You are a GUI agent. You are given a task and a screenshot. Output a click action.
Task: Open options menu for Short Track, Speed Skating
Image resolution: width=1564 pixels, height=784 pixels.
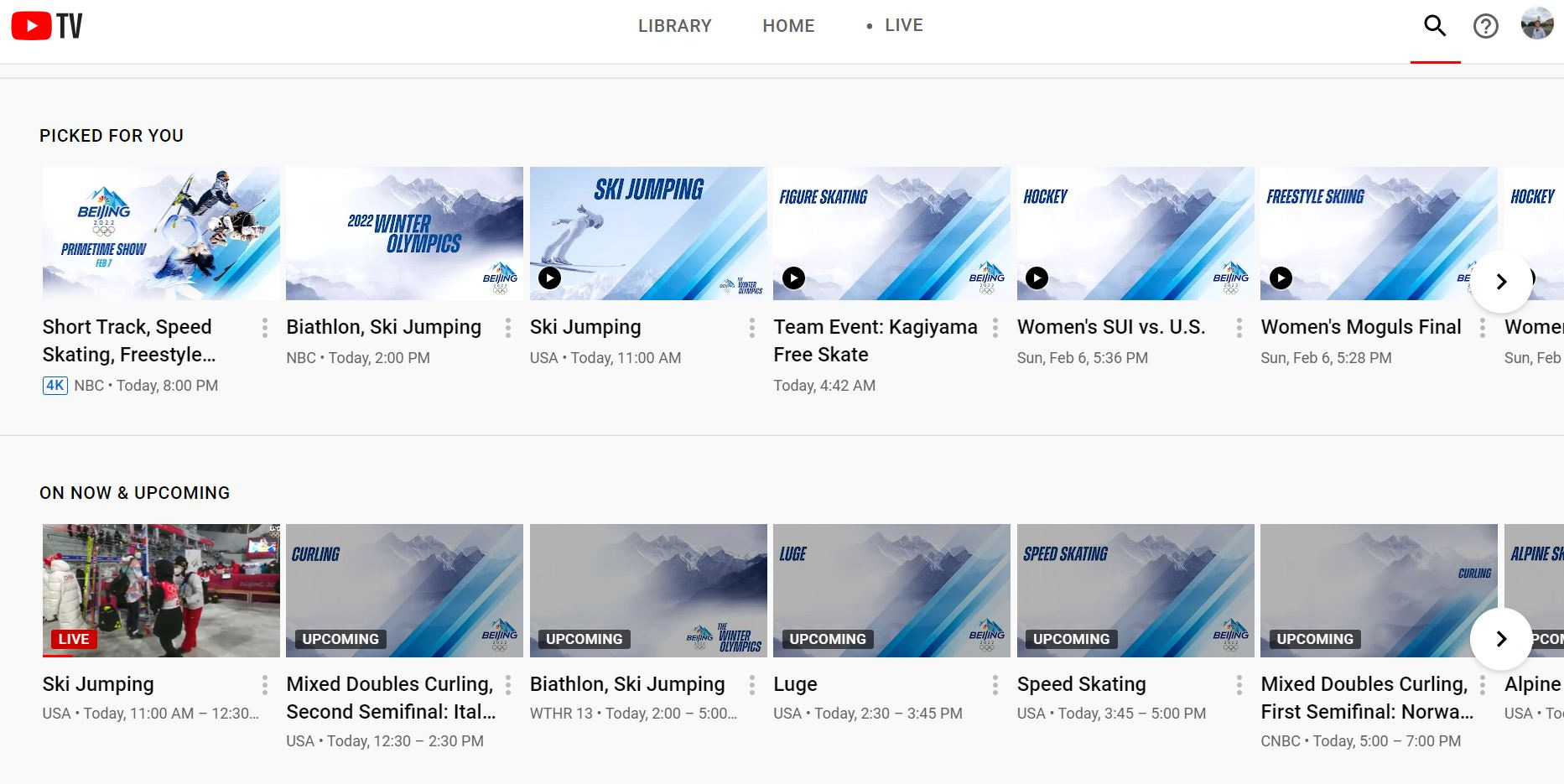pos(265,328)
